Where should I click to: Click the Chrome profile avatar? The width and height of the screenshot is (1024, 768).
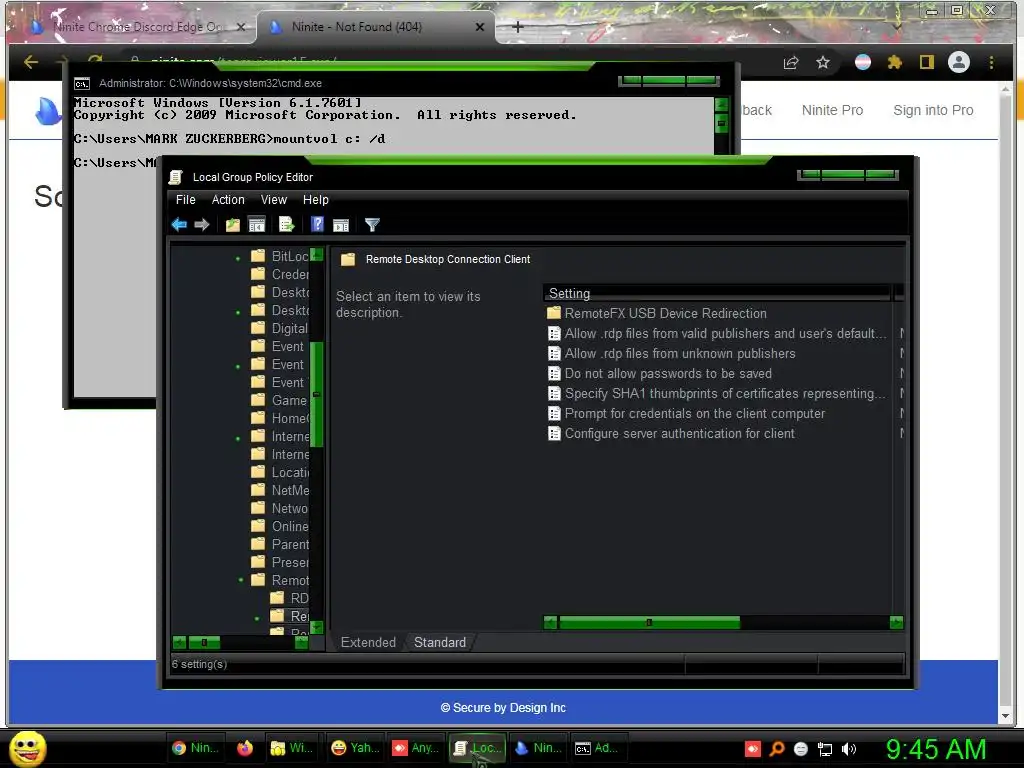[x=959, y=63]
